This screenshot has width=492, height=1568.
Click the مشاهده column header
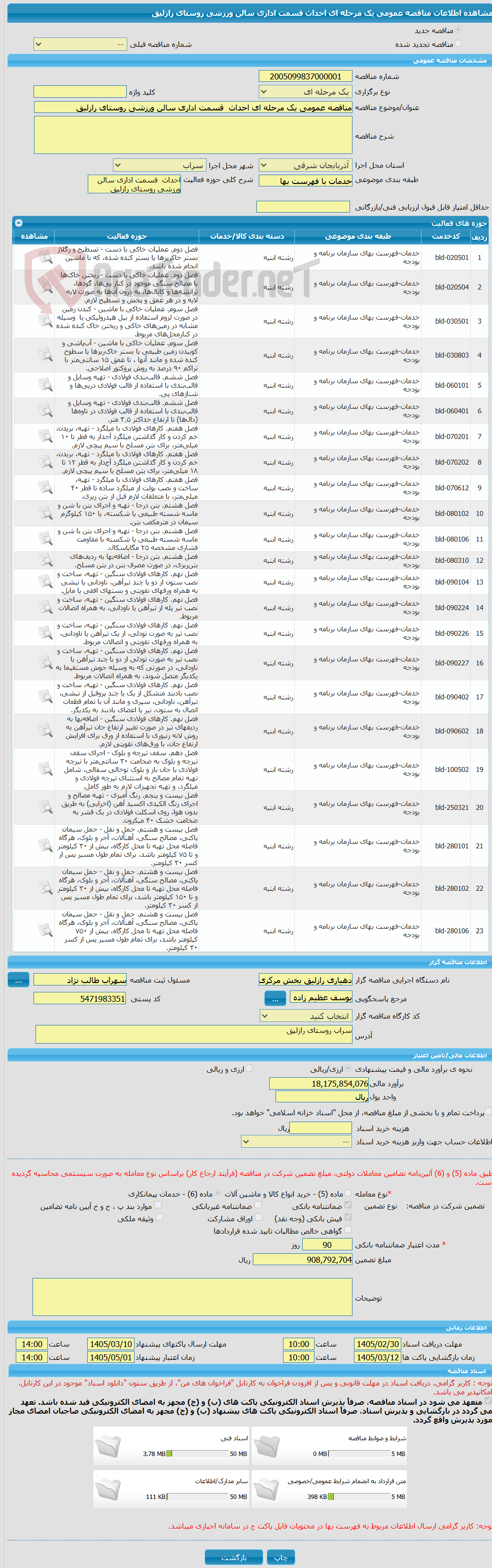(x=34, y=236)
